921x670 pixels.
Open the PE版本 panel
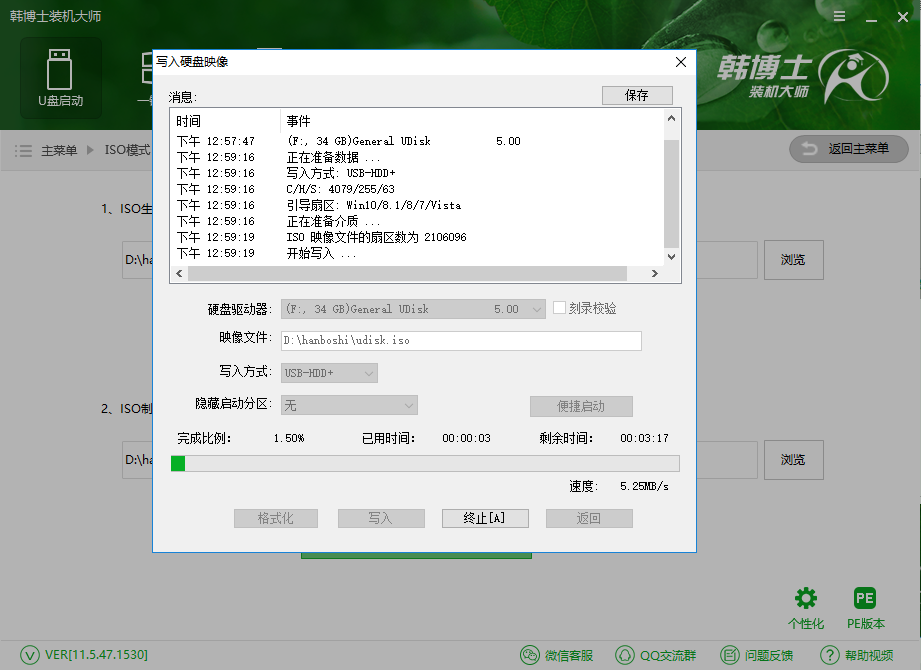tap(864, 605)
